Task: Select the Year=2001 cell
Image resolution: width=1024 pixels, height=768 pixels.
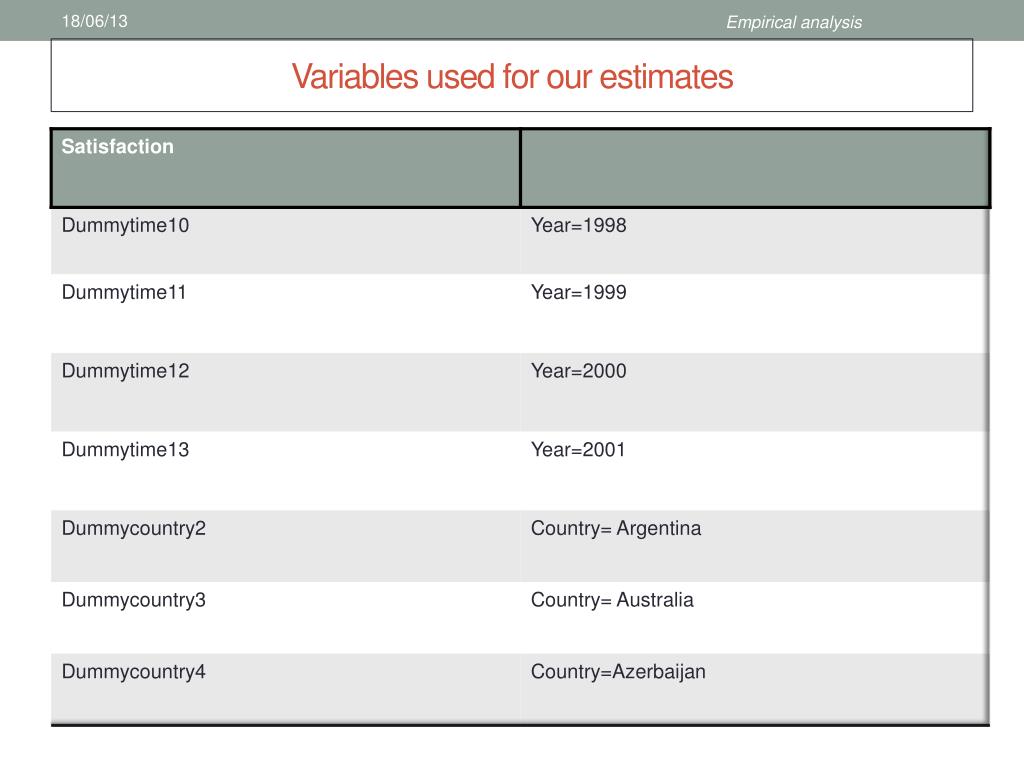Action: 755,471
